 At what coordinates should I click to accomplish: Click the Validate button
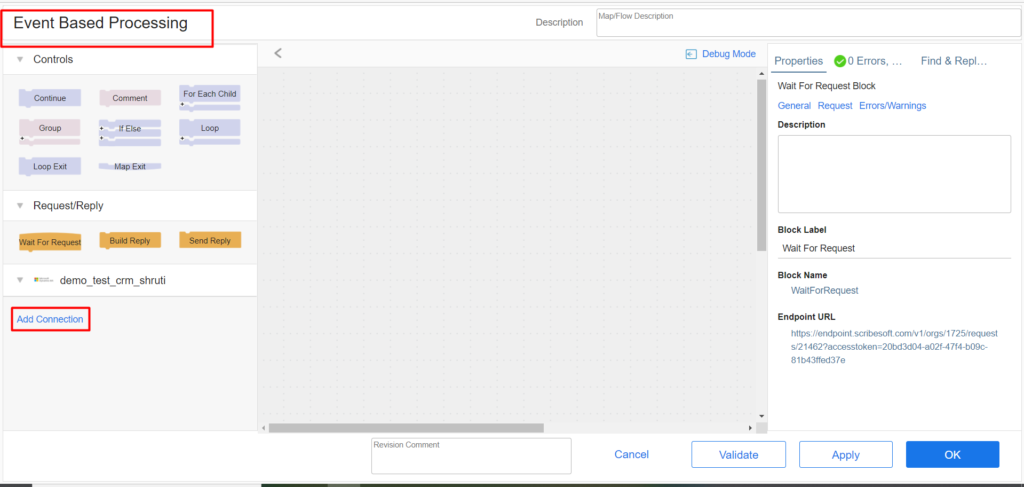click(739, 454)
